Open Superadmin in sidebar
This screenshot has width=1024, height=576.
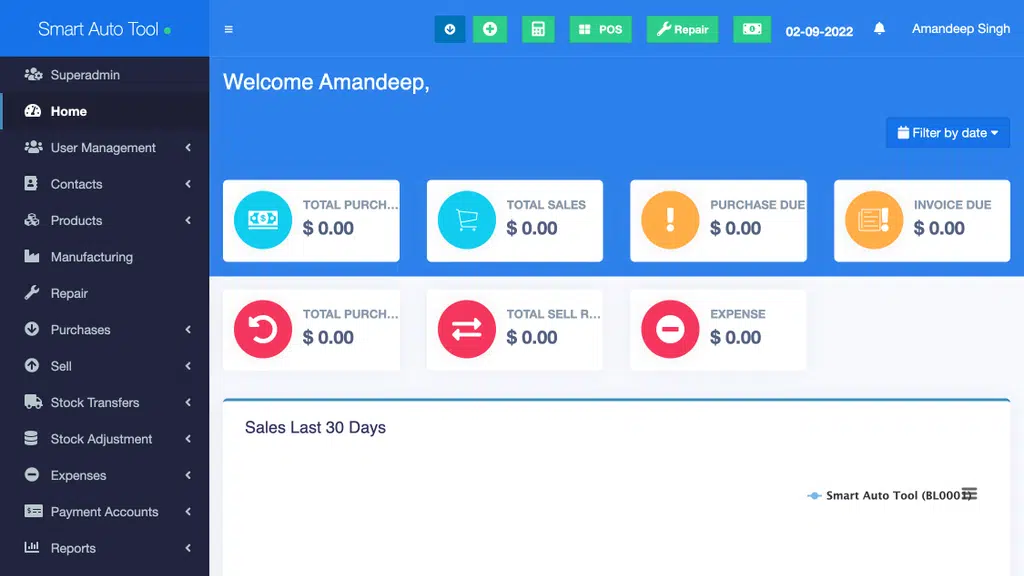[x=104, y=74]
